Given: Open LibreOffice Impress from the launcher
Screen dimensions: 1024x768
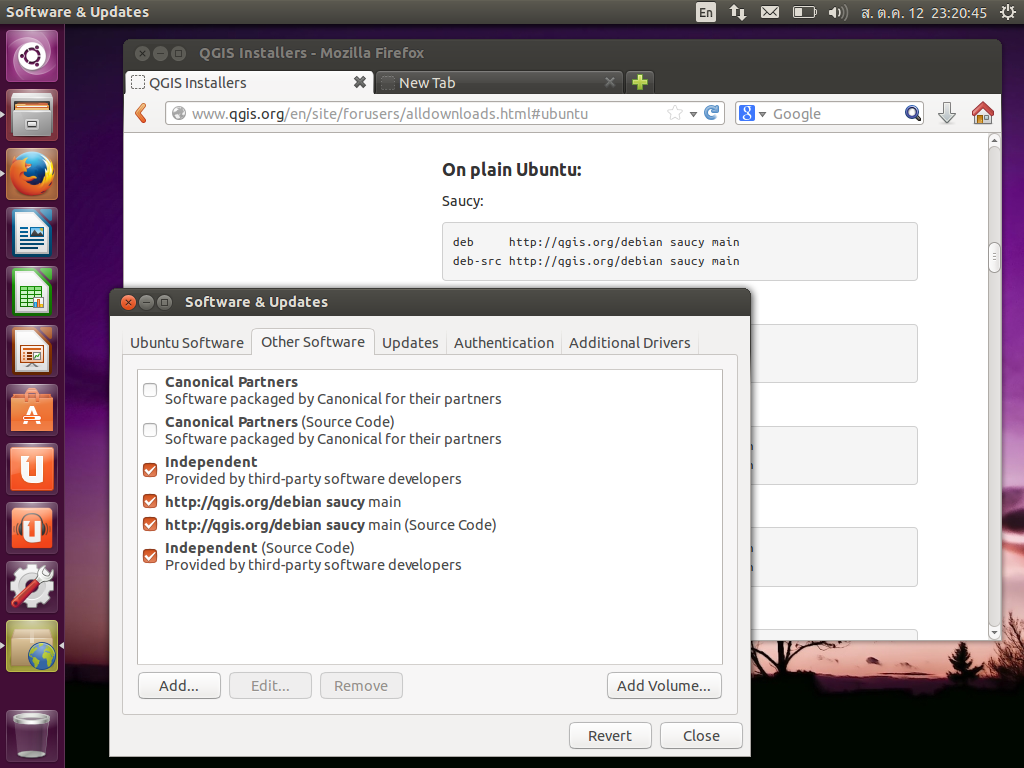Looking at the screenshot, I should coord(32,351).
